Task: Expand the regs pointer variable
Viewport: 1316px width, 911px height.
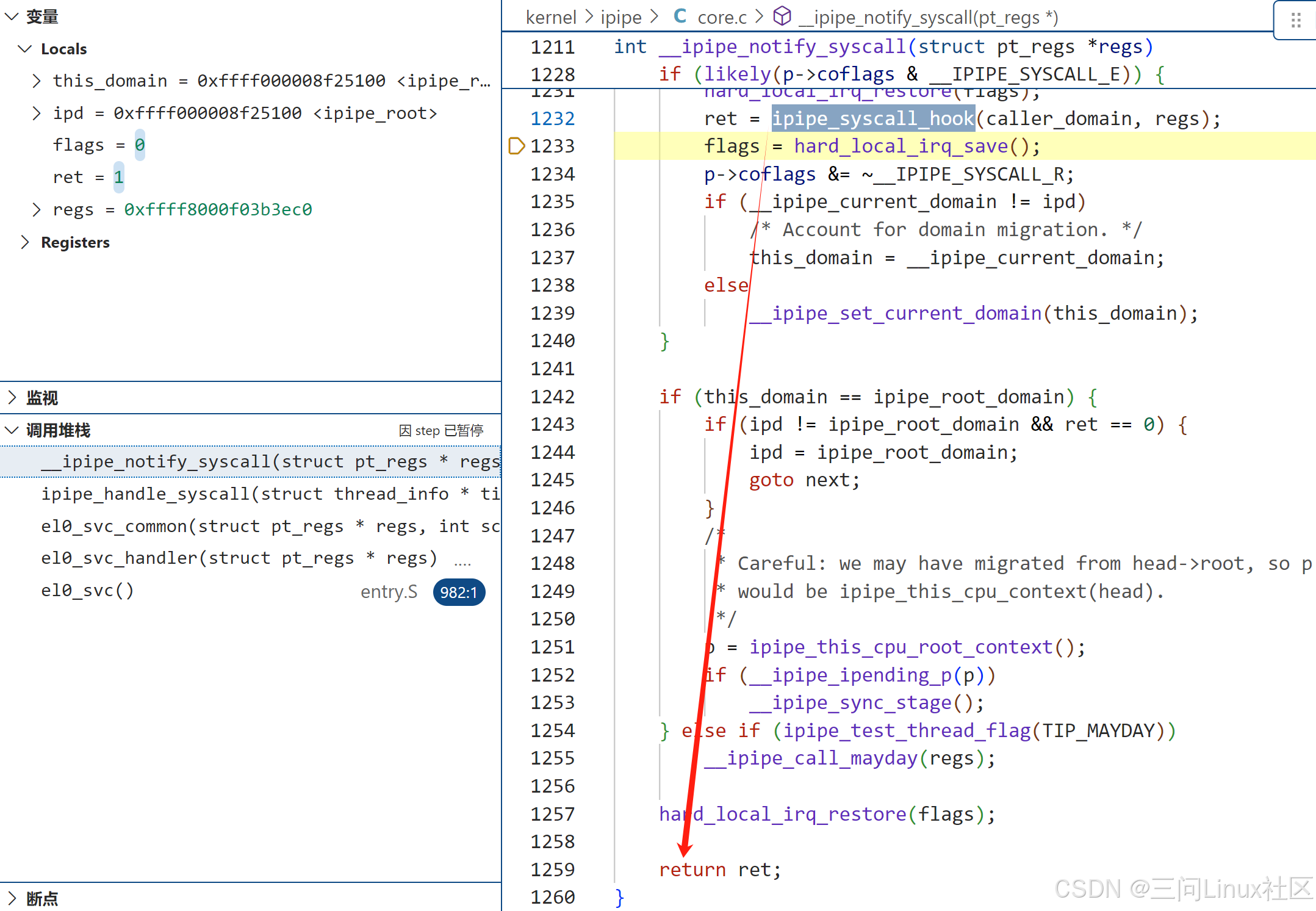Action: [37, 209]
